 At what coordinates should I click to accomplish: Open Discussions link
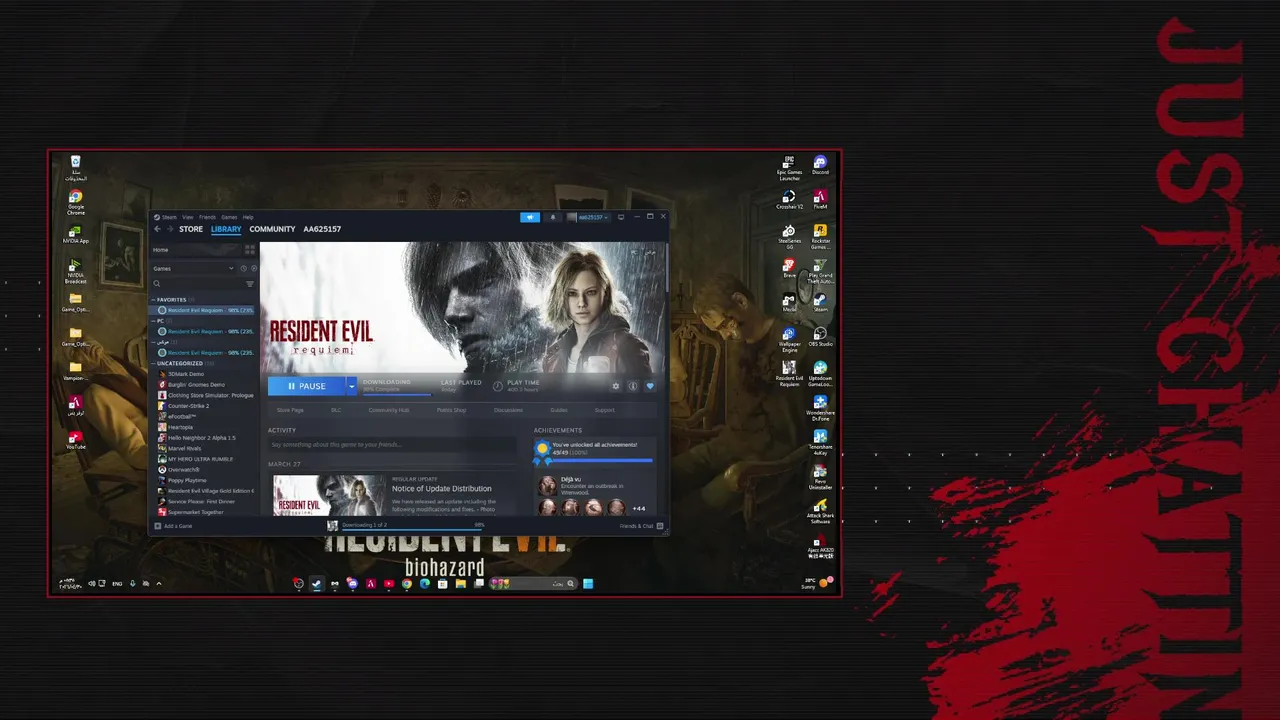508,410
